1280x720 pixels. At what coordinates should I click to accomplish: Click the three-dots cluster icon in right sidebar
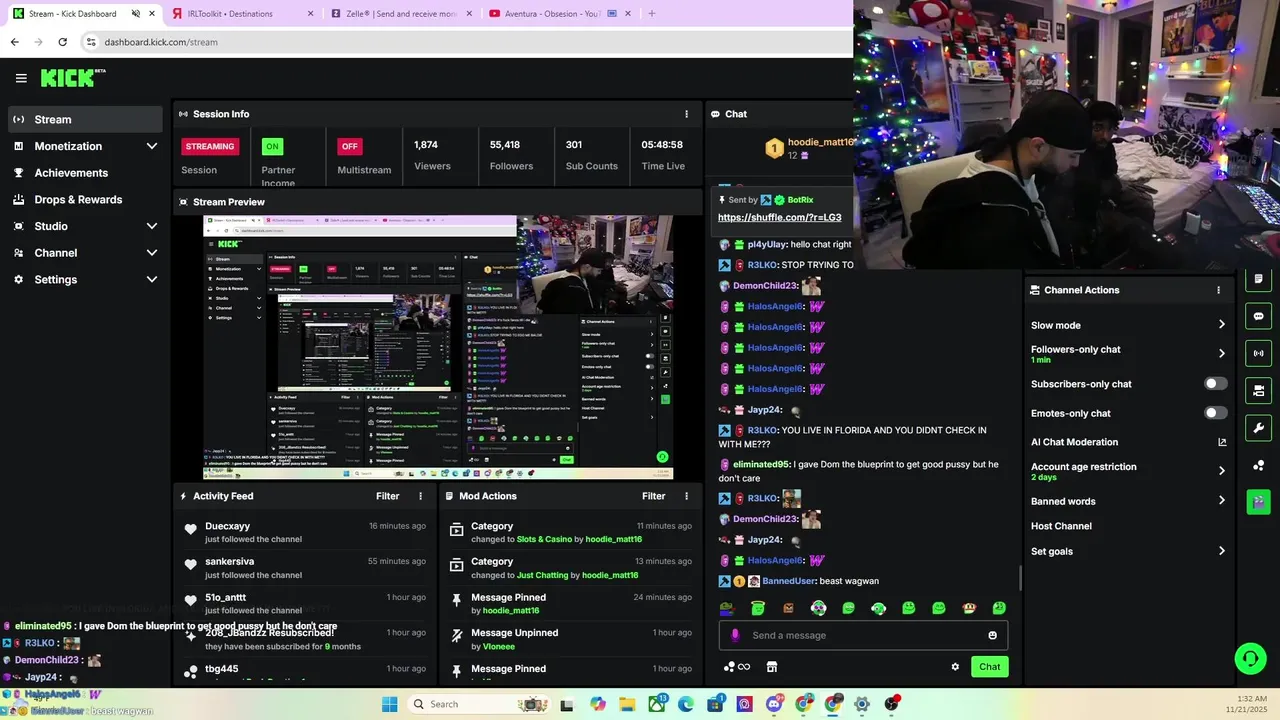pos(1258,465)
